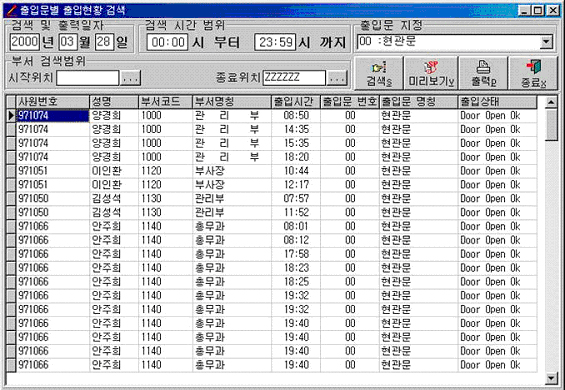Click the start time field 00:00
Viewport: 565px width, 390px height.
point(168,42)
